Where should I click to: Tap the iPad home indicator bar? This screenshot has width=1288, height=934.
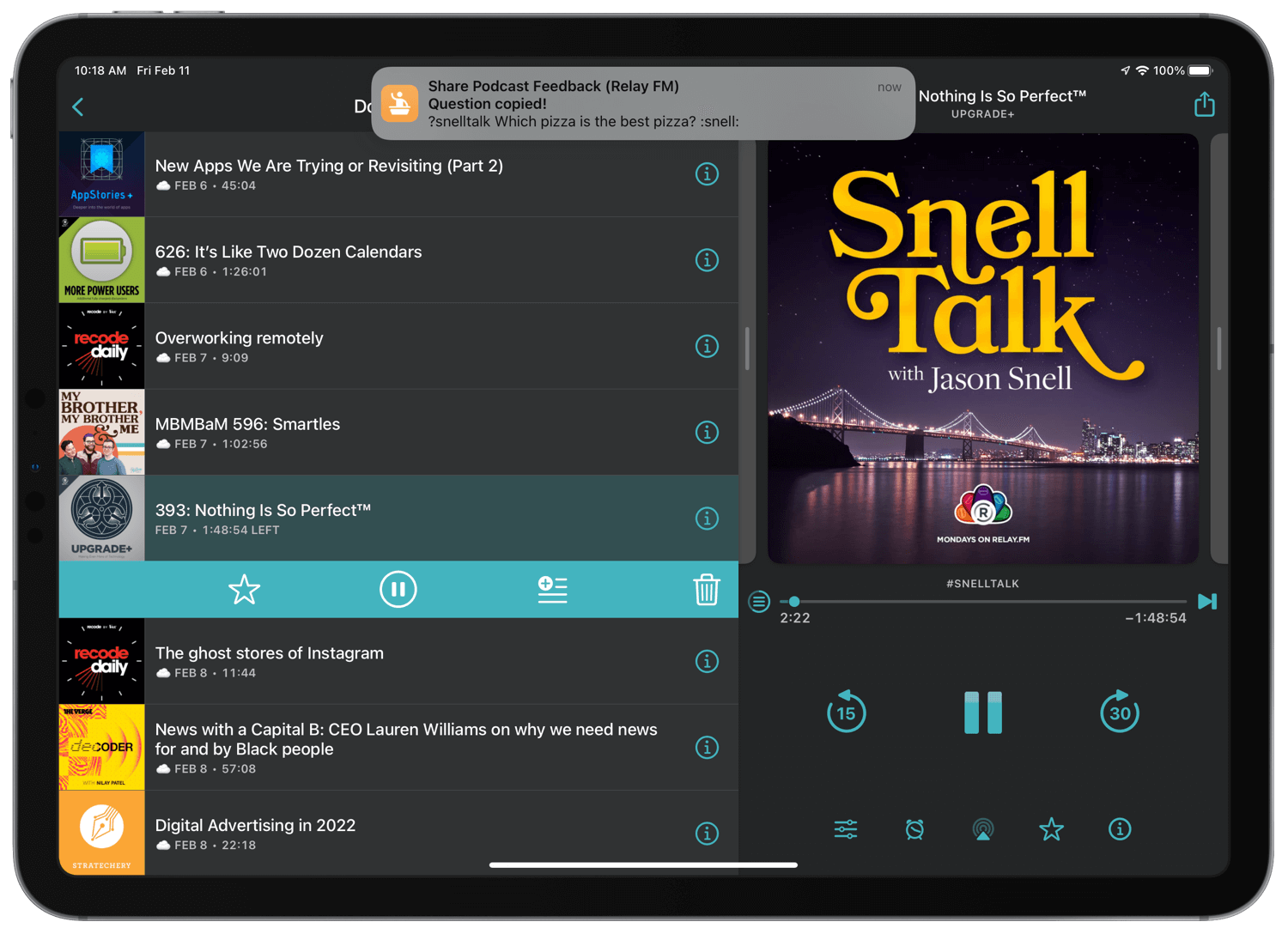coord(643,865)
